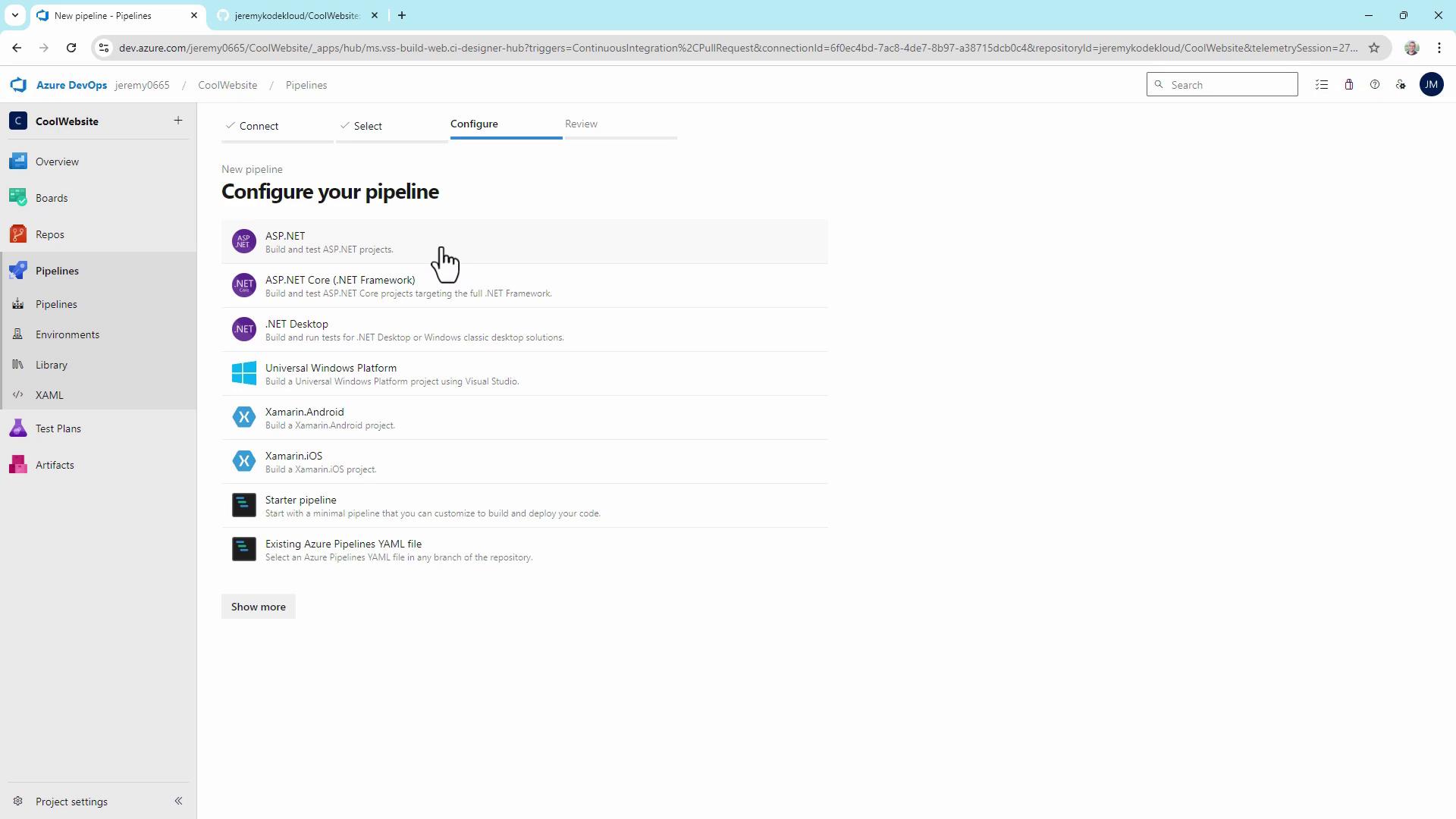
Task: Click the ASP.NET template icon
Action: [244, 241]
